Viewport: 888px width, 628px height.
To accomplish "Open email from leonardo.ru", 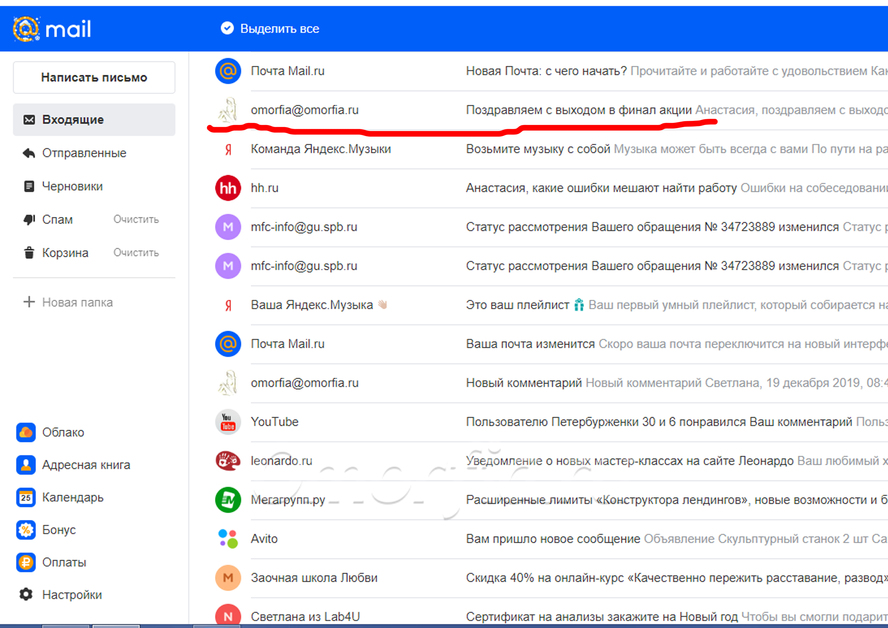I will pyautogui.click(x=548, y=461).
